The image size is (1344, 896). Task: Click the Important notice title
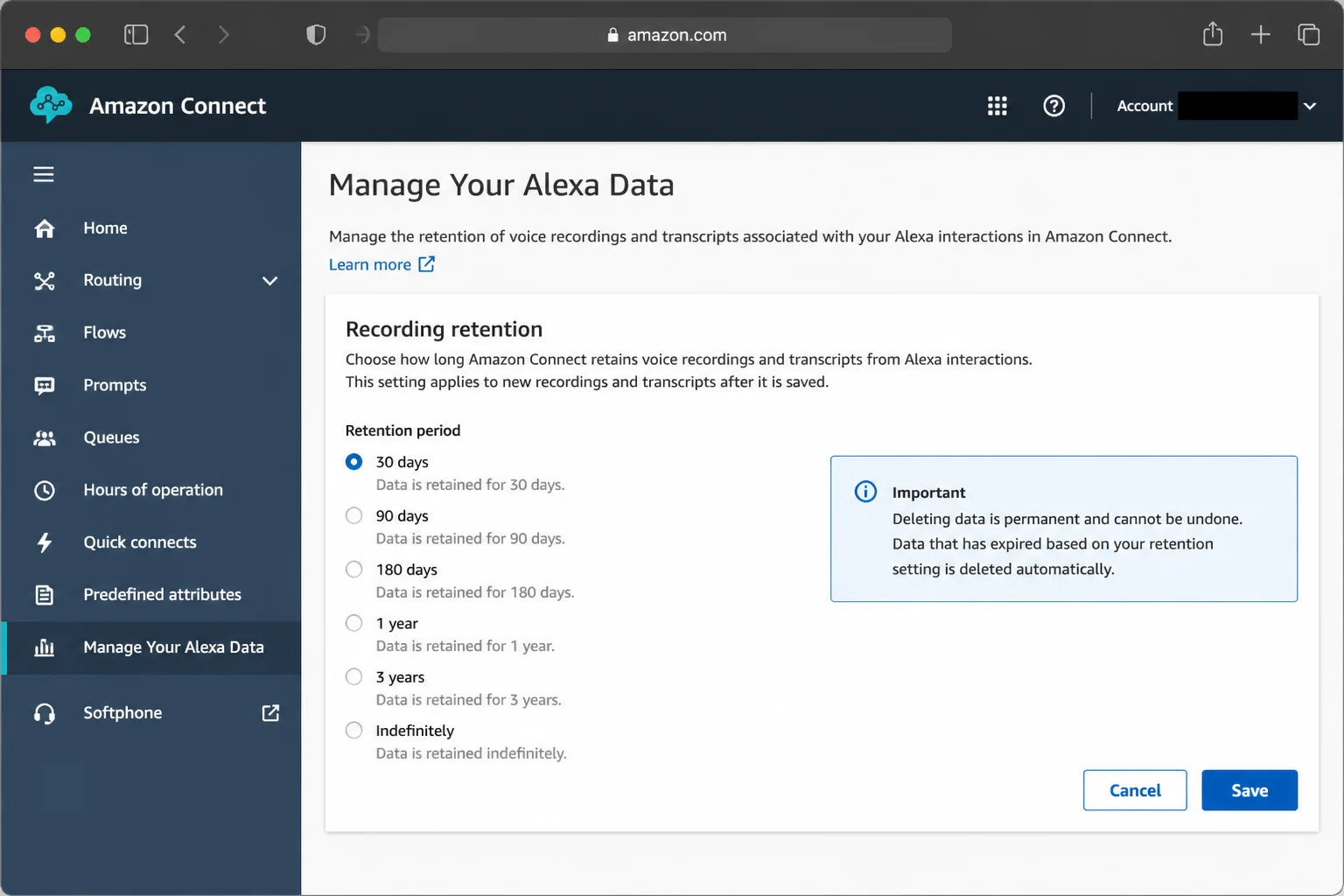click(928, 493)
